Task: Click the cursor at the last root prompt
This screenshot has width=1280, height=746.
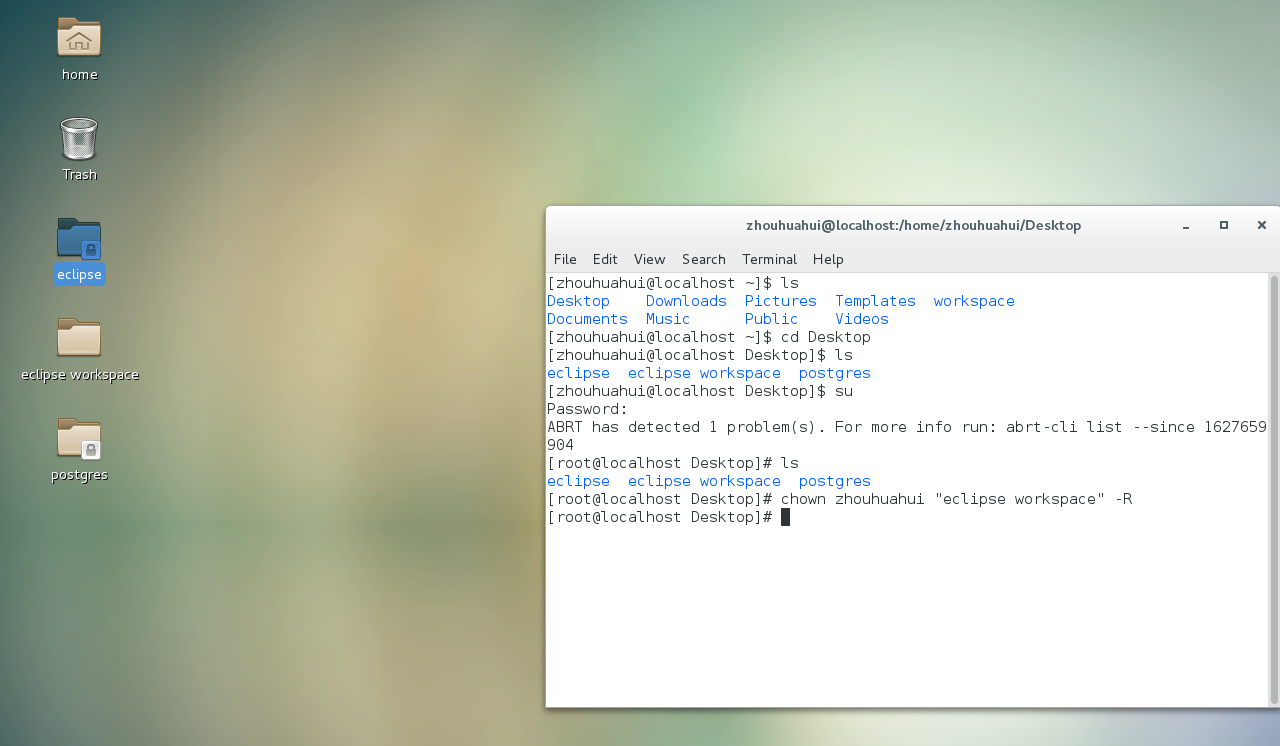Action: point(785,517)
